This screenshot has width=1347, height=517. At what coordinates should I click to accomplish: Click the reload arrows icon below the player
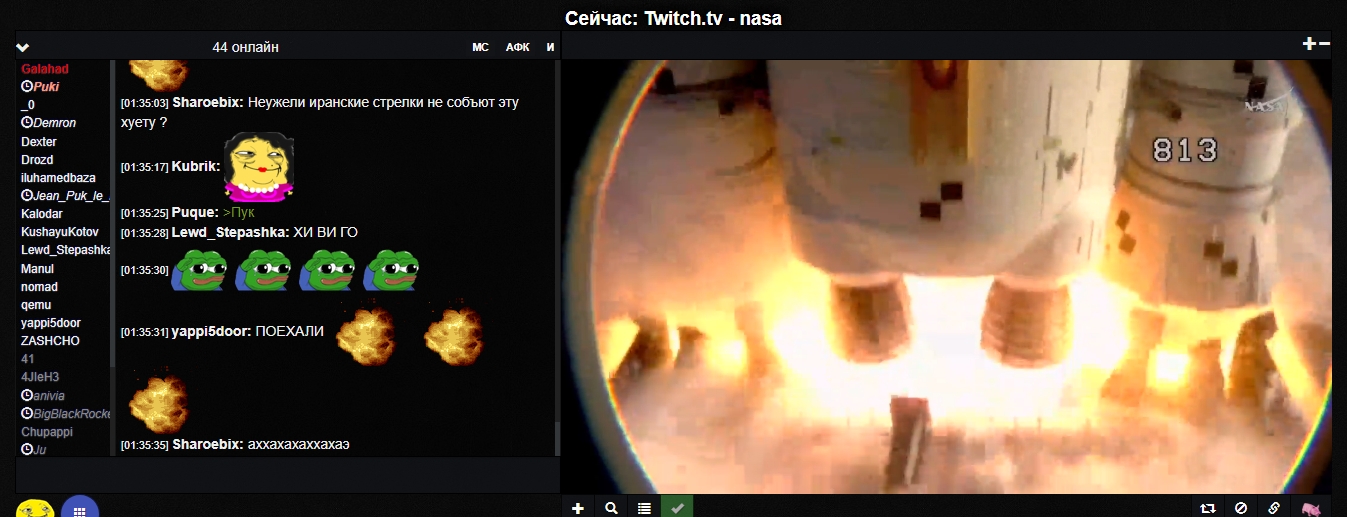[x=1207, y=507]
